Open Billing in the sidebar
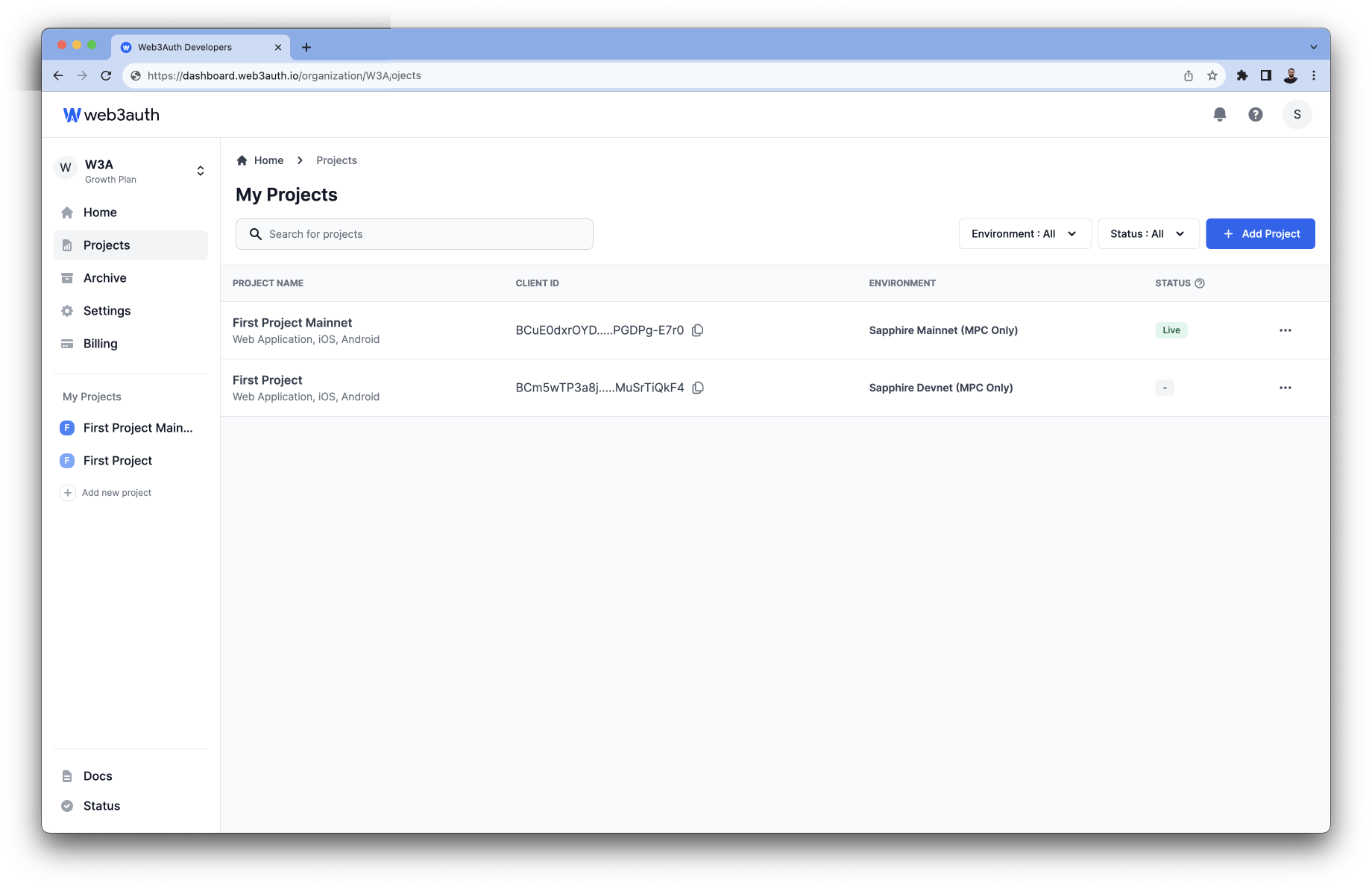Screen dimensions: 1372x888 click(130, 344)
